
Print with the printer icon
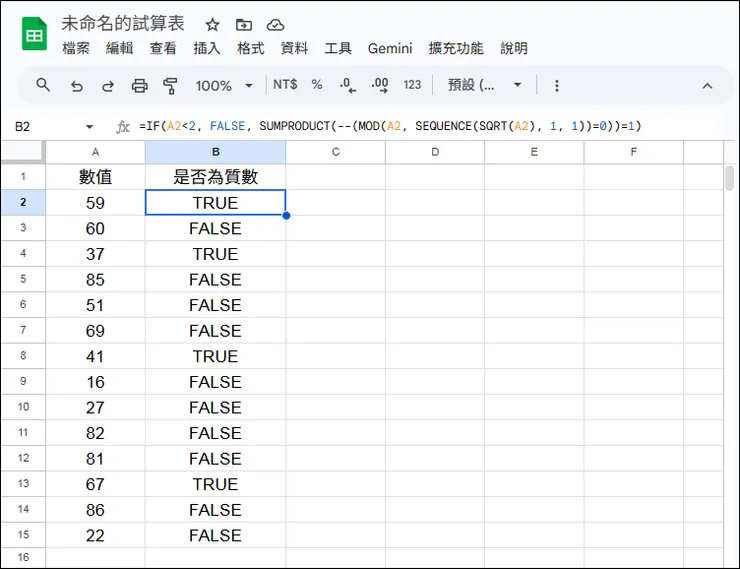pos(139,86)
